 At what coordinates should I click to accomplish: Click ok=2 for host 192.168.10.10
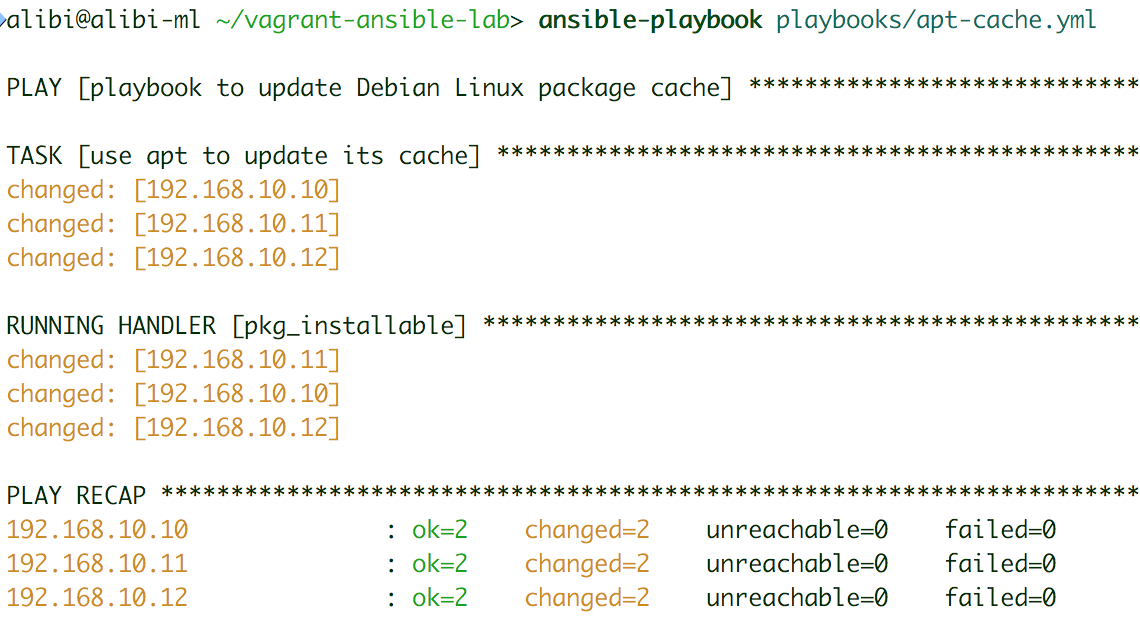click(440, 530)
